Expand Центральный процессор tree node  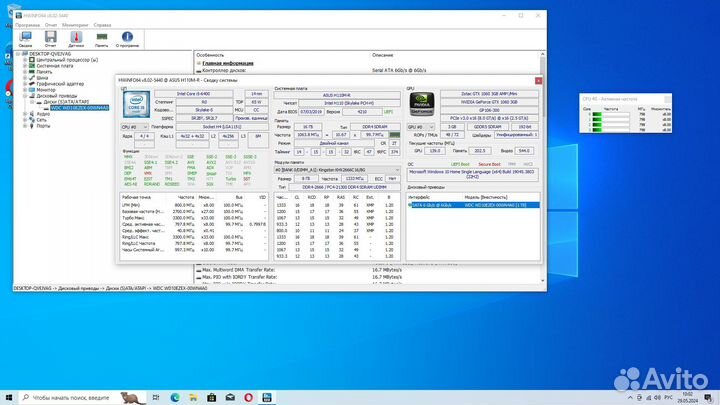click(25, 60)
